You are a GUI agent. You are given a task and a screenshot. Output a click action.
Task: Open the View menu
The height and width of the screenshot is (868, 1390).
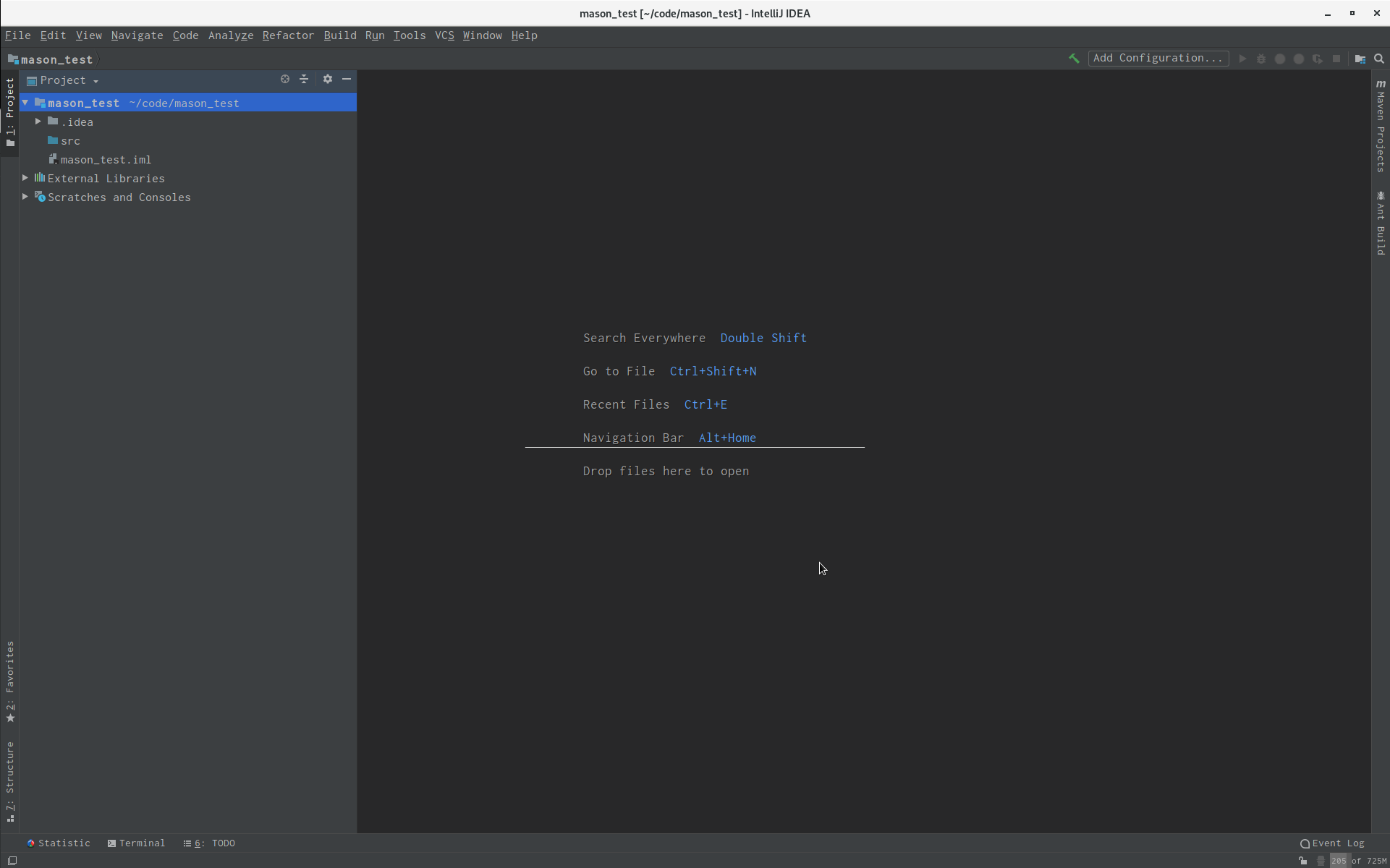[x=89, y=35]
